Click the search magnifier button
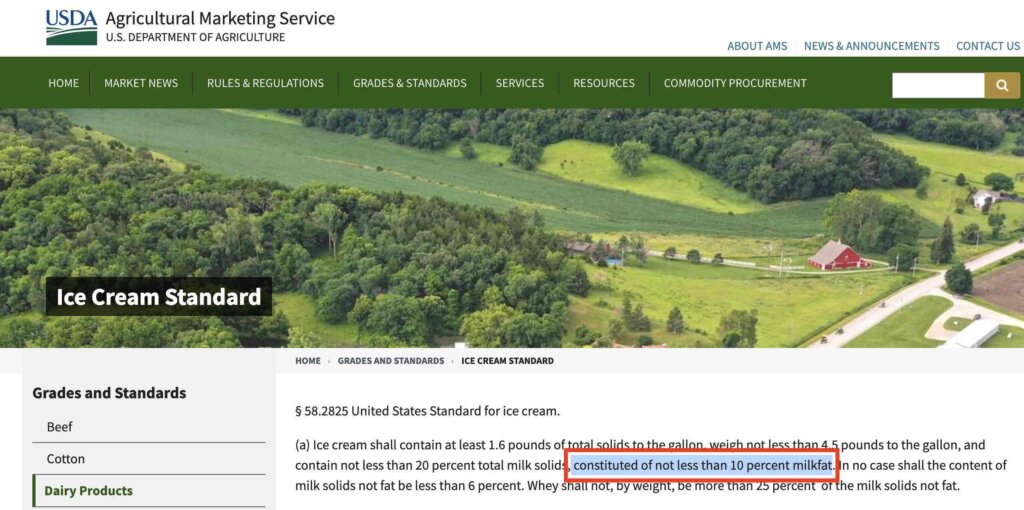1024x510 pixels. (1001, 85)
